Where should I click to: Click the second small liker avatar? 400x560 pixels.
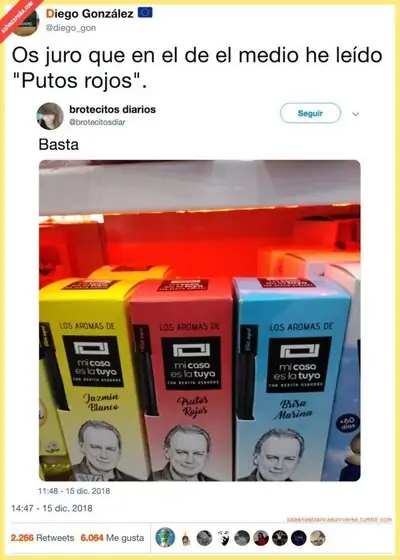pyautogui.click(x=185, y=538)
